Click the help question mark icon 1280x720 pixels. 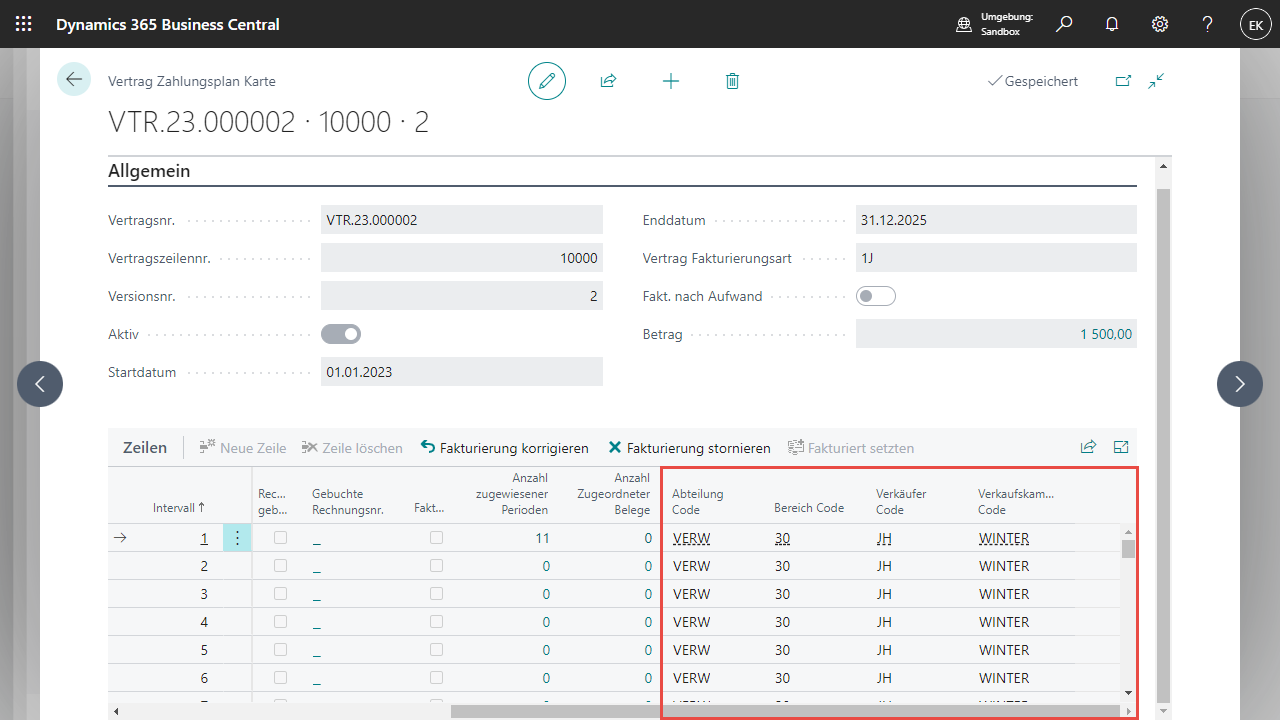[x=1207, y=24]
